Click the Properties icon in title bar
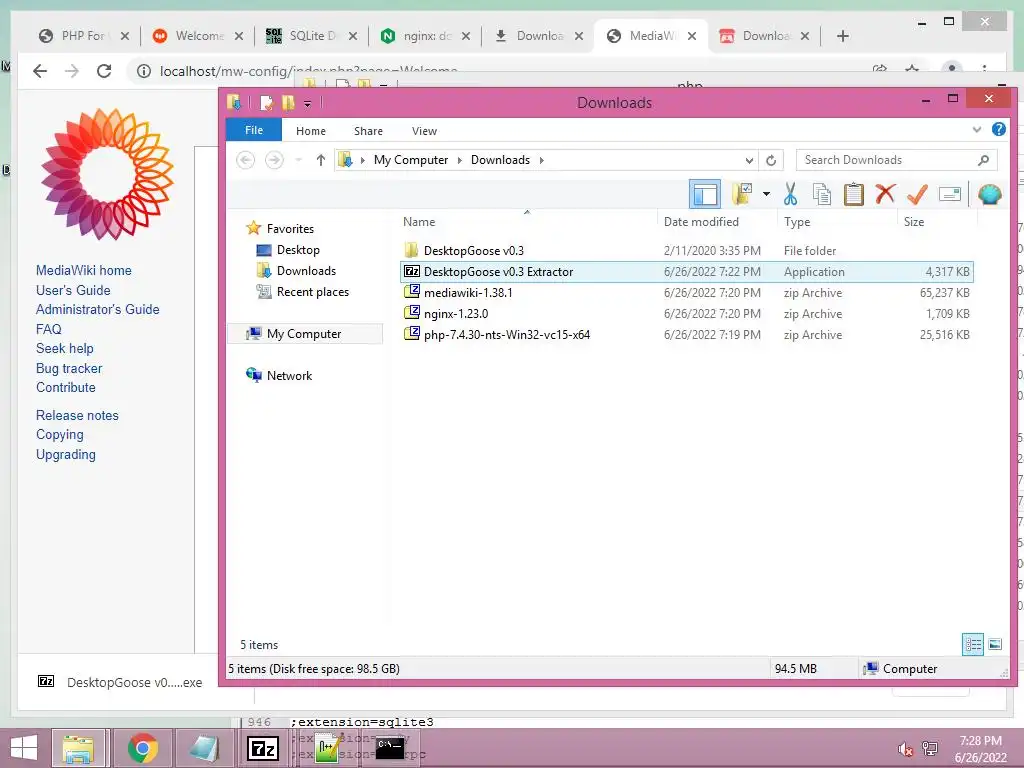The image size is (1024, 768). [x=266, y=103]
